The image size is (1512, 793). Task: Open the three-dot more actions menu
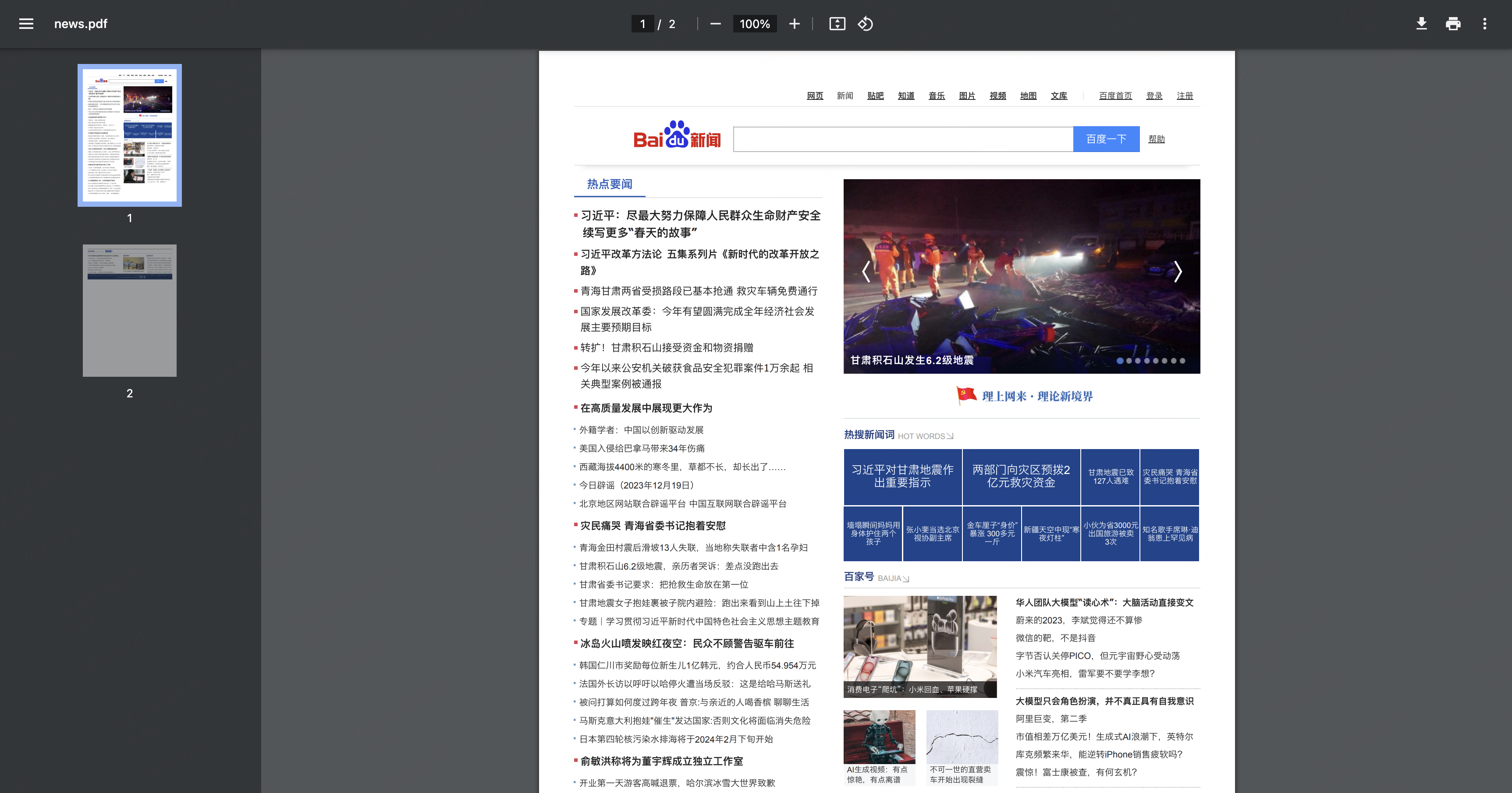1484,24
